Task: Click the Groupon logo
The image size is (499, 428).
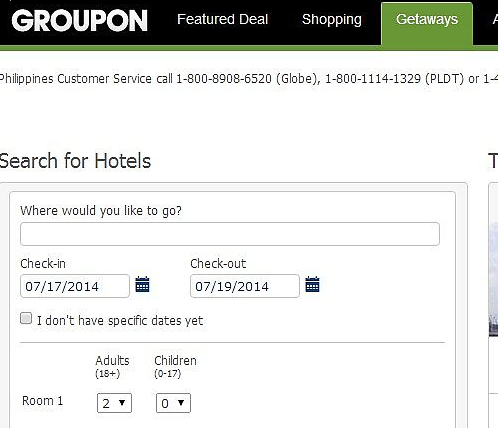Action: (79, 20)
